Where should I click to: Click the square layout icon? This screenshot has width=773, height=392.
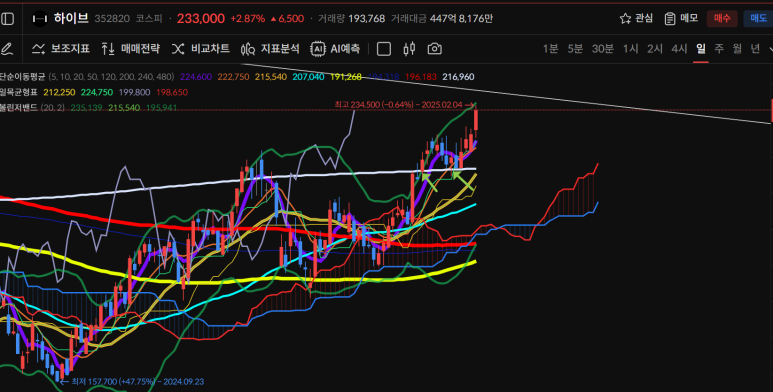(384, 49)
